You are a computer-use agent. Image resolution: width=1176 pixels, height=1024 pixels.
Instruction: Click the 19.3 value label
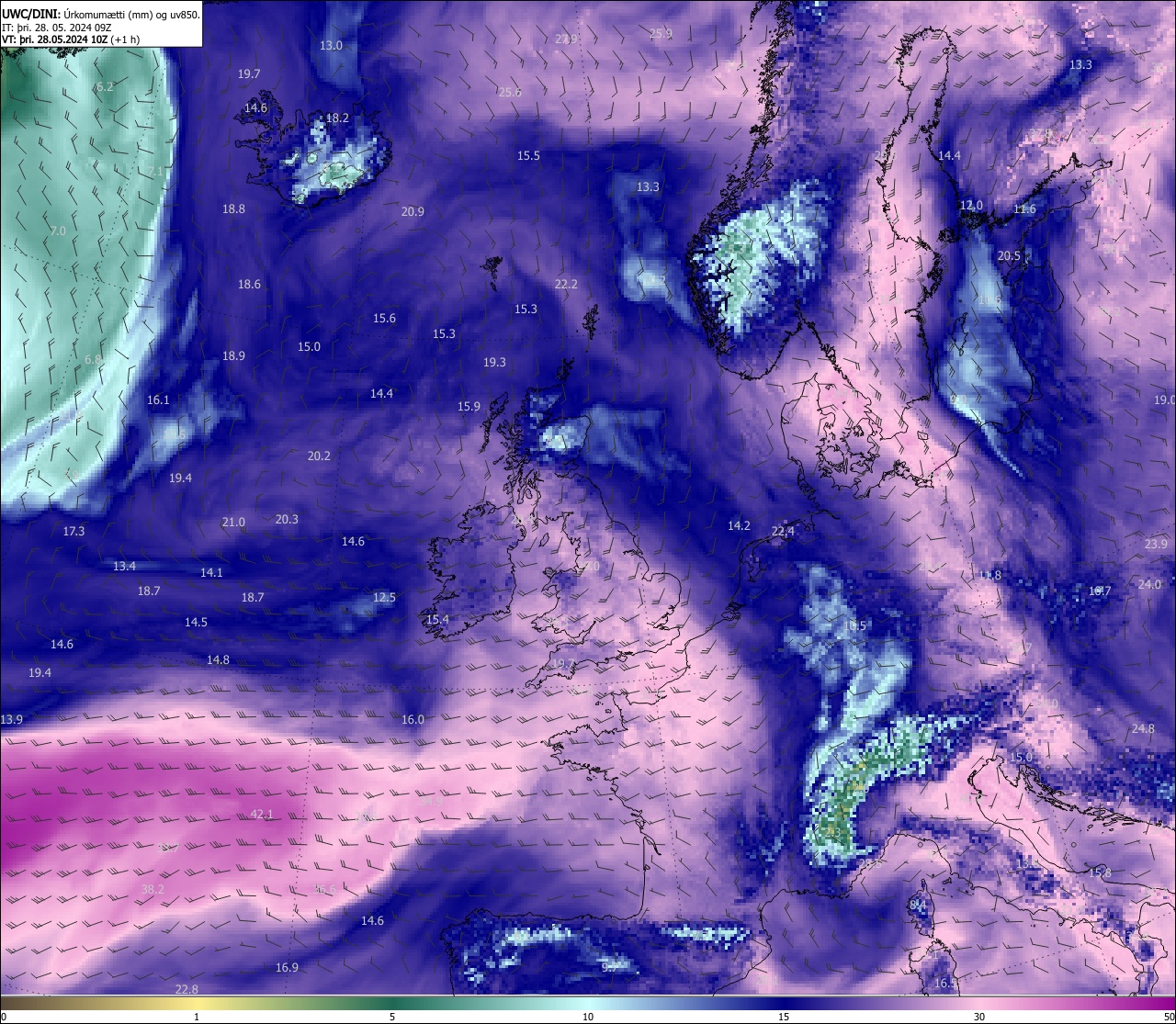click(x=494, y=362)
